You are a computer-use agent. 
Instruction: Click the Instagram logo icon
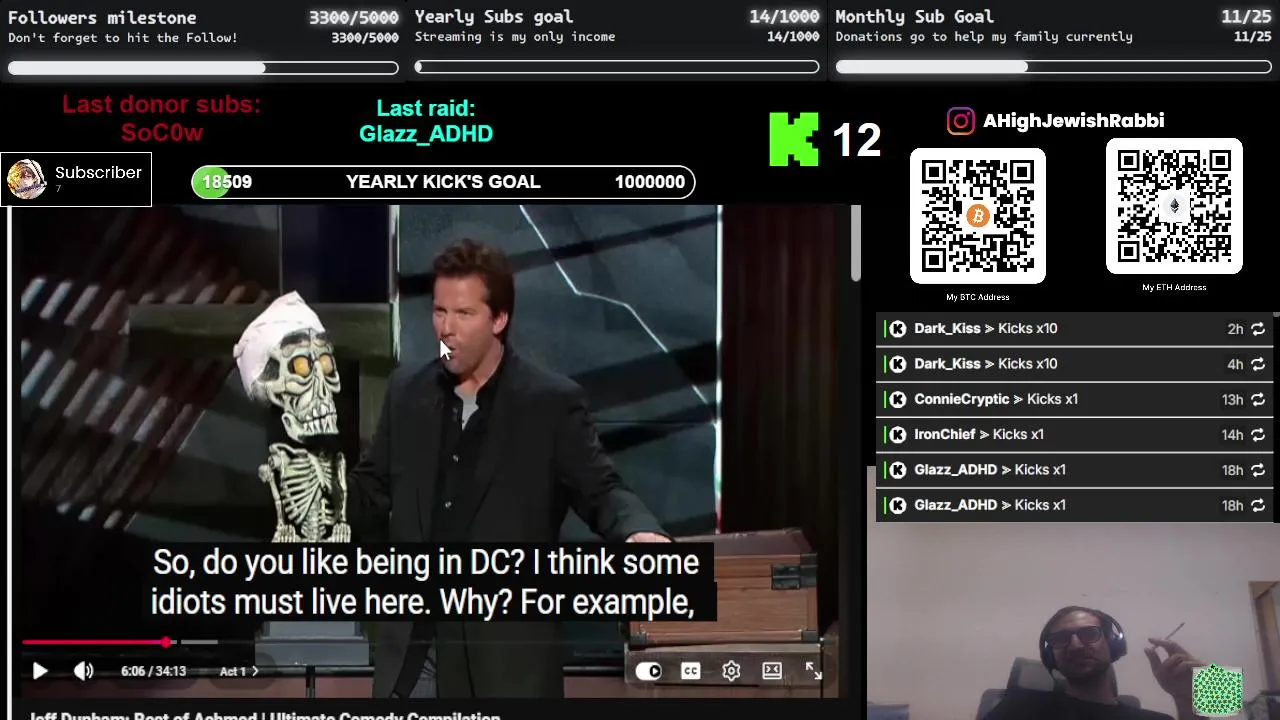(960, 121)
